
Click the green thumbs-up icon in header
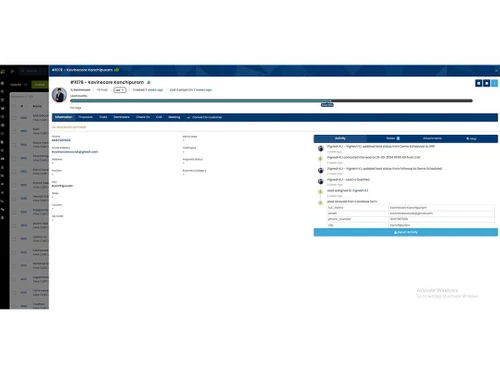click(x=117, y=70)
